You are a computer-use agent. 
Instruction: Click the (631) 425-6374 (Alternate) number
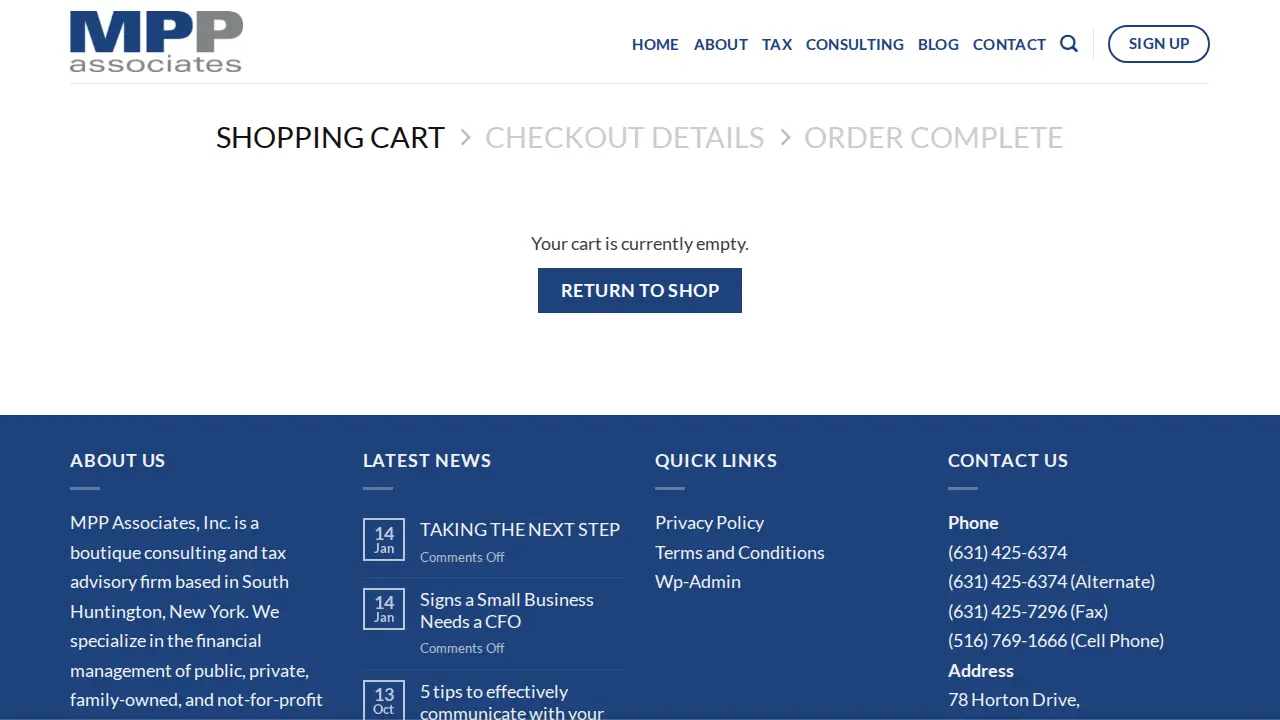[1051, 581]
